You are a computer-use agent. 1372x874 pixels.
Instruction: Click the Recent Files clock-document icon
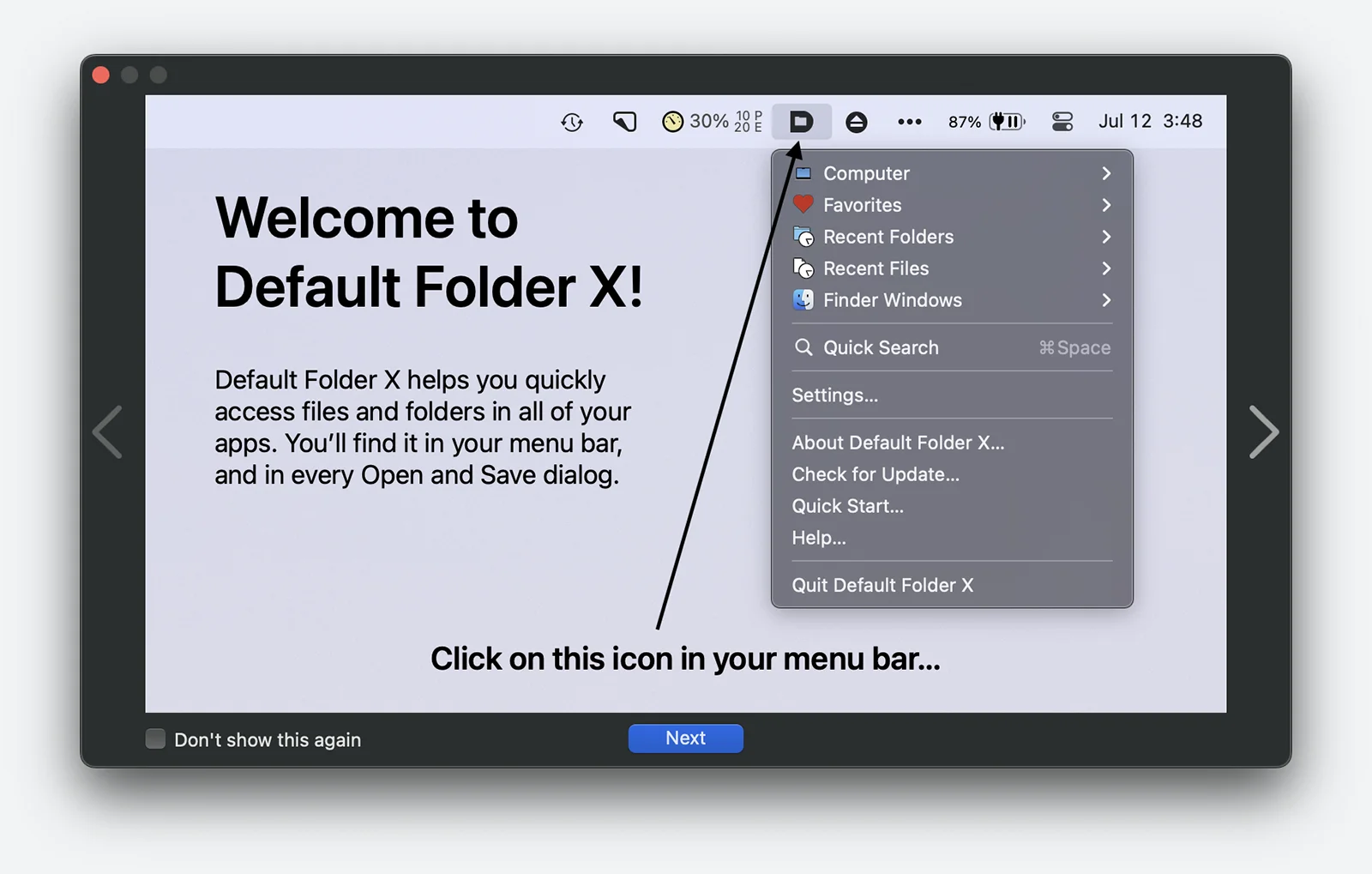tap(803, 268)
